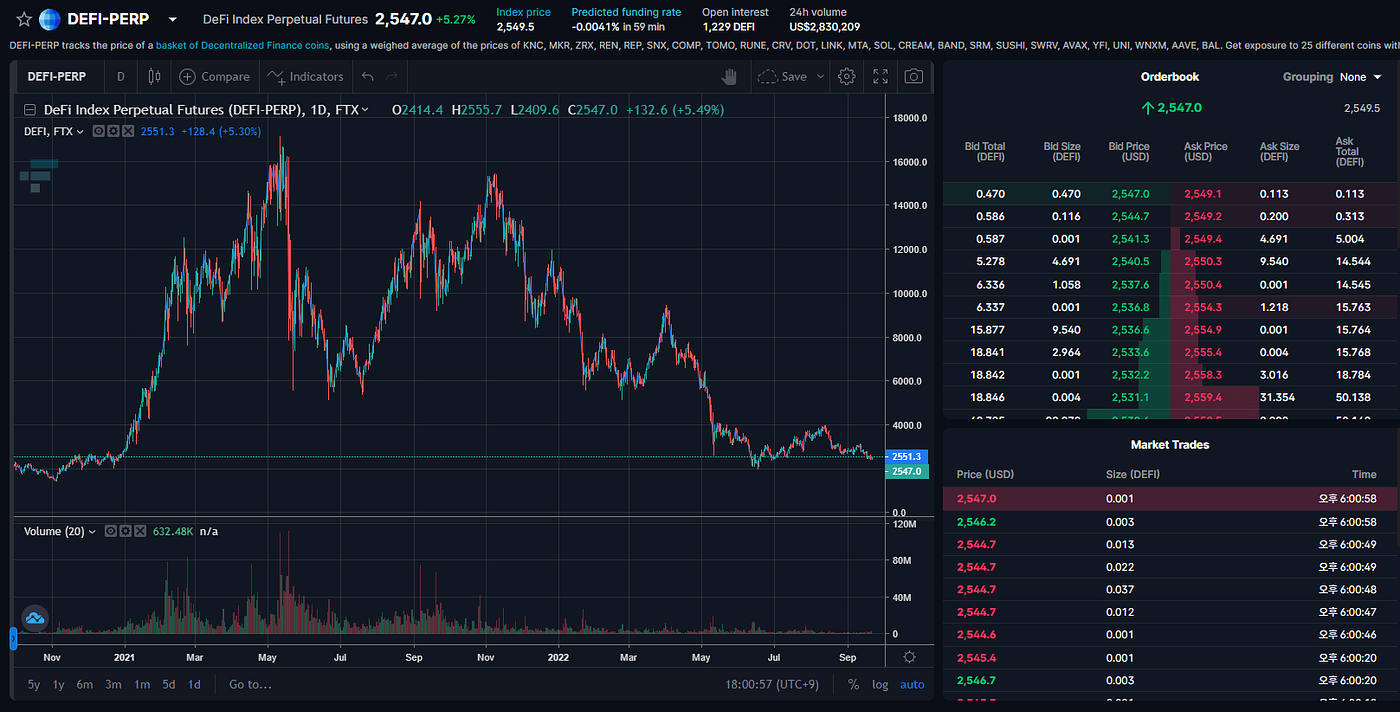The width and height of the screenshot is (1400, 712).
Task: Toggle log scale mode
Action: click(880, 684)
